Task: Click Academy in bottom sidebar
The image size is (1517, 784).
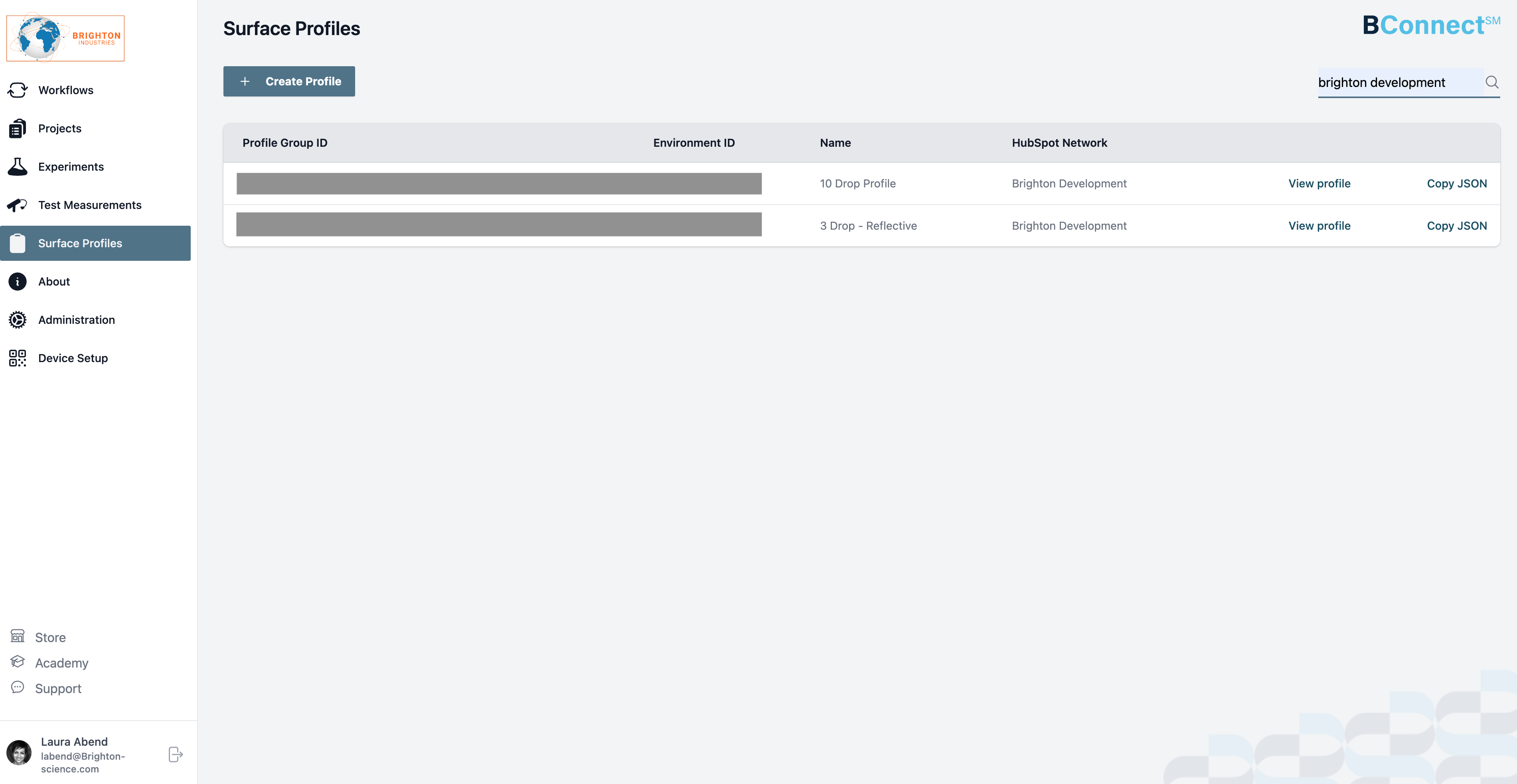Action: (x=61, y=662)
